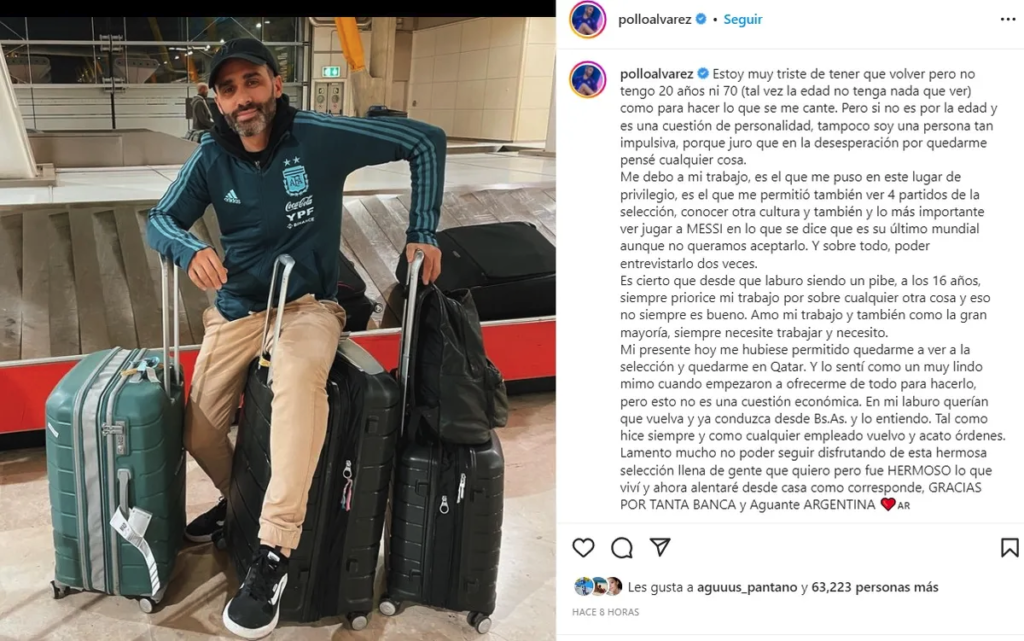The height and width of the screenshot is (641, 1024).
Task: View list of 63,223 personas más likes
Action: (874, 587)
